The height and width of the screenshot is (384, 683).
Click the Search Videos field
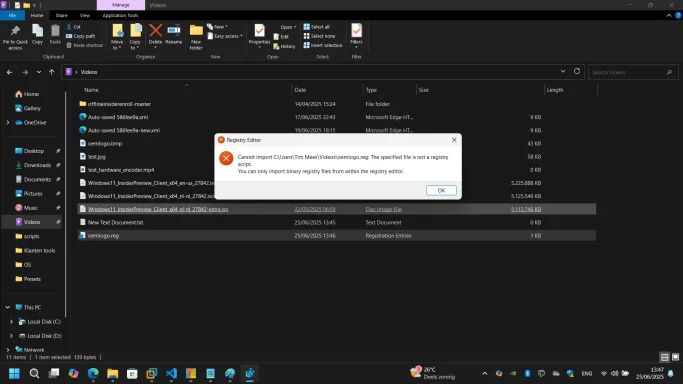click(x=633, y=72)
